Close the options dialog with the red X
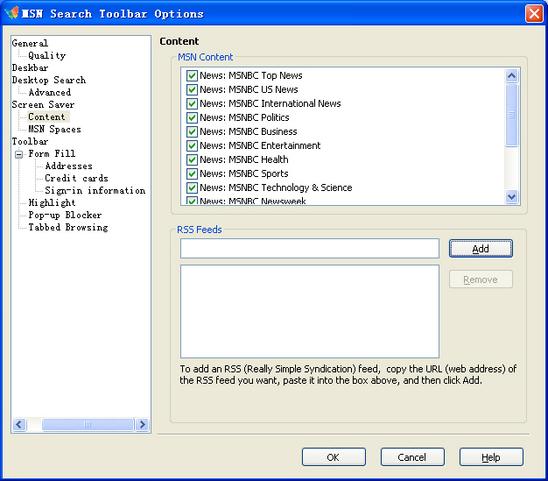This screenshot has width=548, height=481. click(x=534, y=14)
